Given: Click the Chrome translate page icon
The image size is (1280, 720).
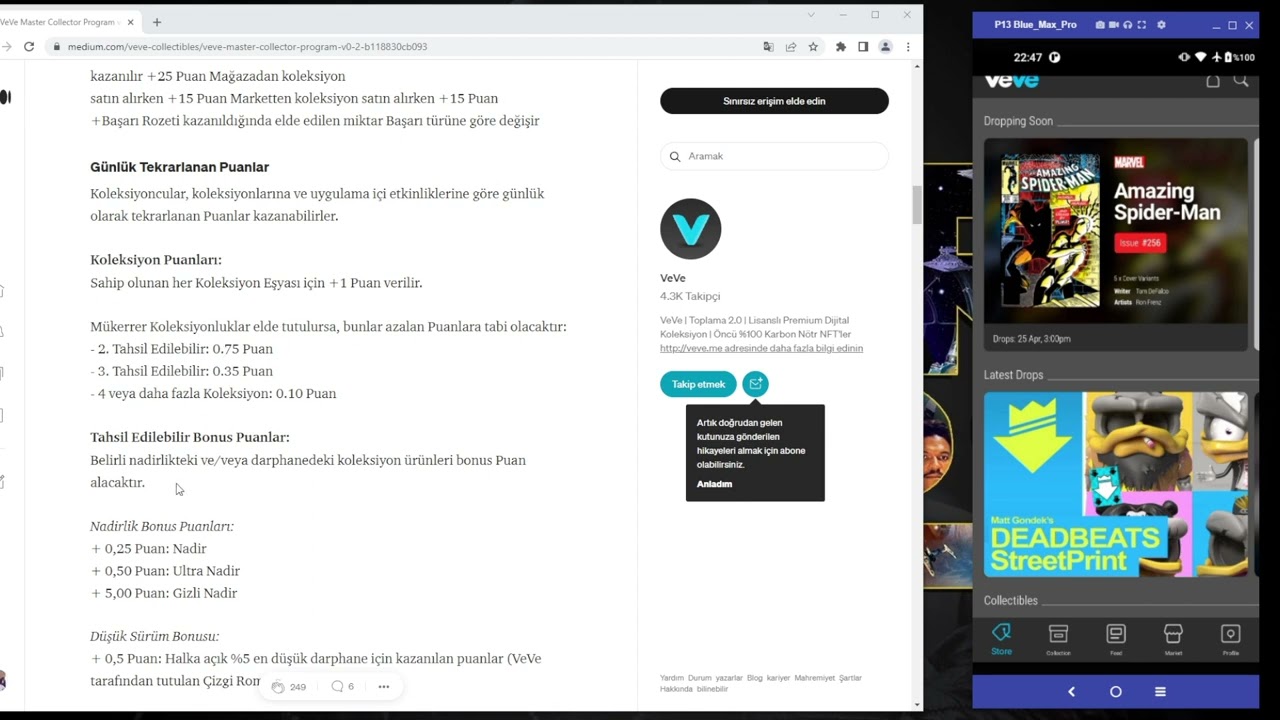Looking at the screenshot, I should (768, 46).
